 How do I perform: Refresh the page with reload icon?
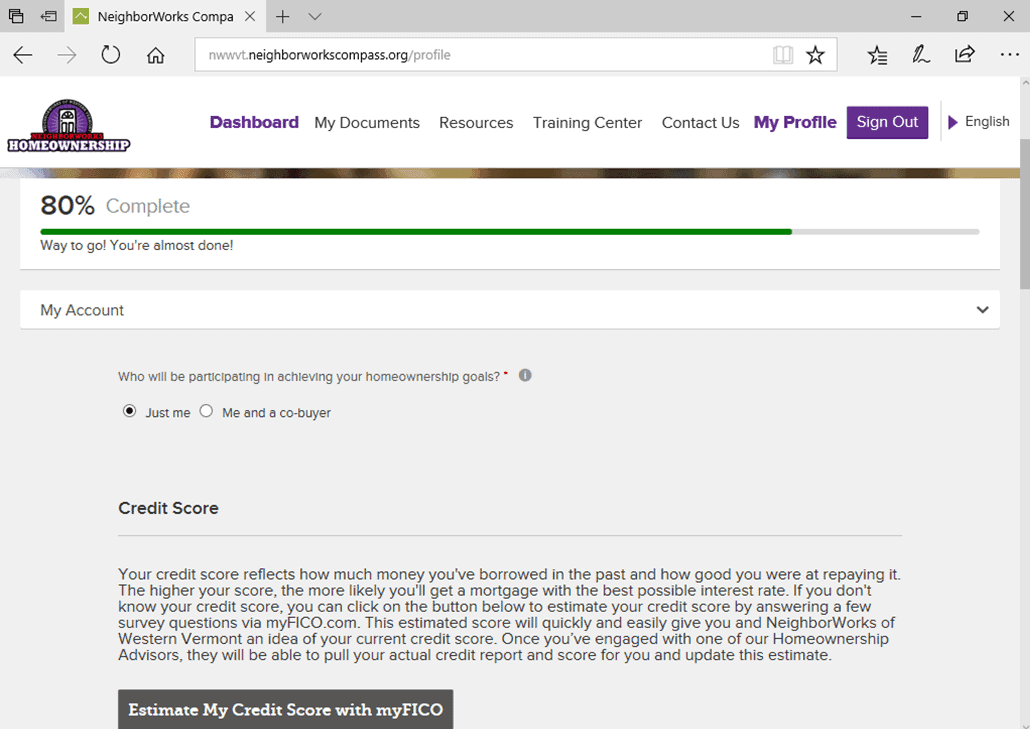(110, 55)
